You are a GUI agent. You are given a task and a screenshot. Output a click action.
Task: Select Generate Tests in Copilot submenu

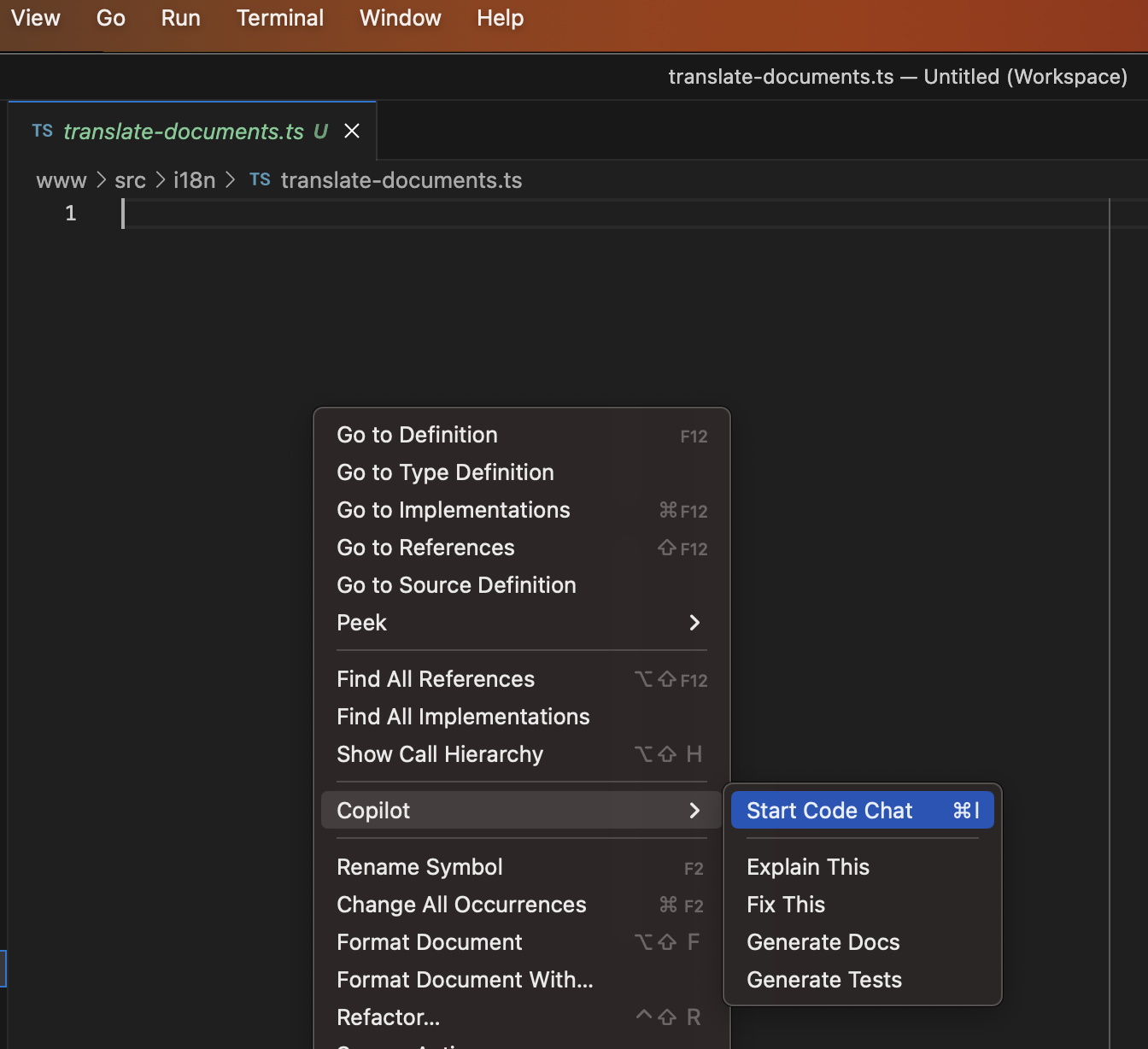tap(863, 980)
